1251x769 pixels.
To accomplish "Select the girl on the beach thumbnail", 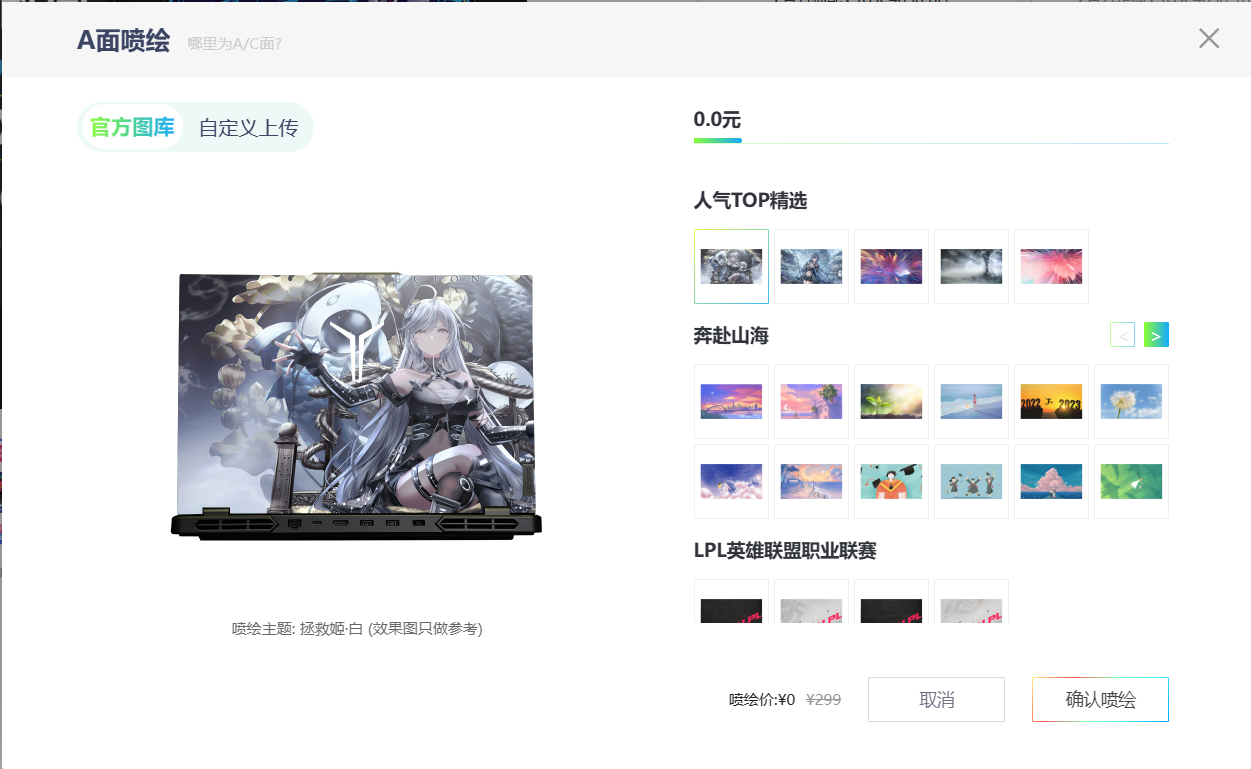I will pyautogui.click(x=971, y=401).
